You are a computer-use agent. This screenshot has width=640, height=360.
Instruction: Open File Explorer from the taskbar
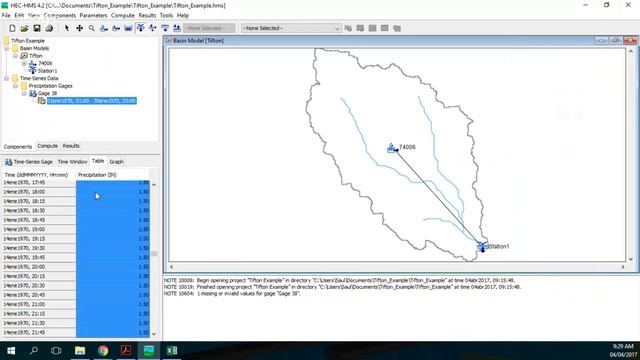coord(80,351)
